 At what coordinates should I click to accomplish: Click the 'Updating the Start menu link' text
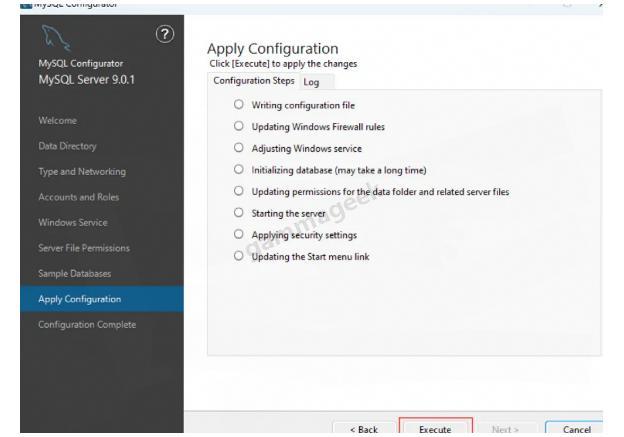point(310,257)
